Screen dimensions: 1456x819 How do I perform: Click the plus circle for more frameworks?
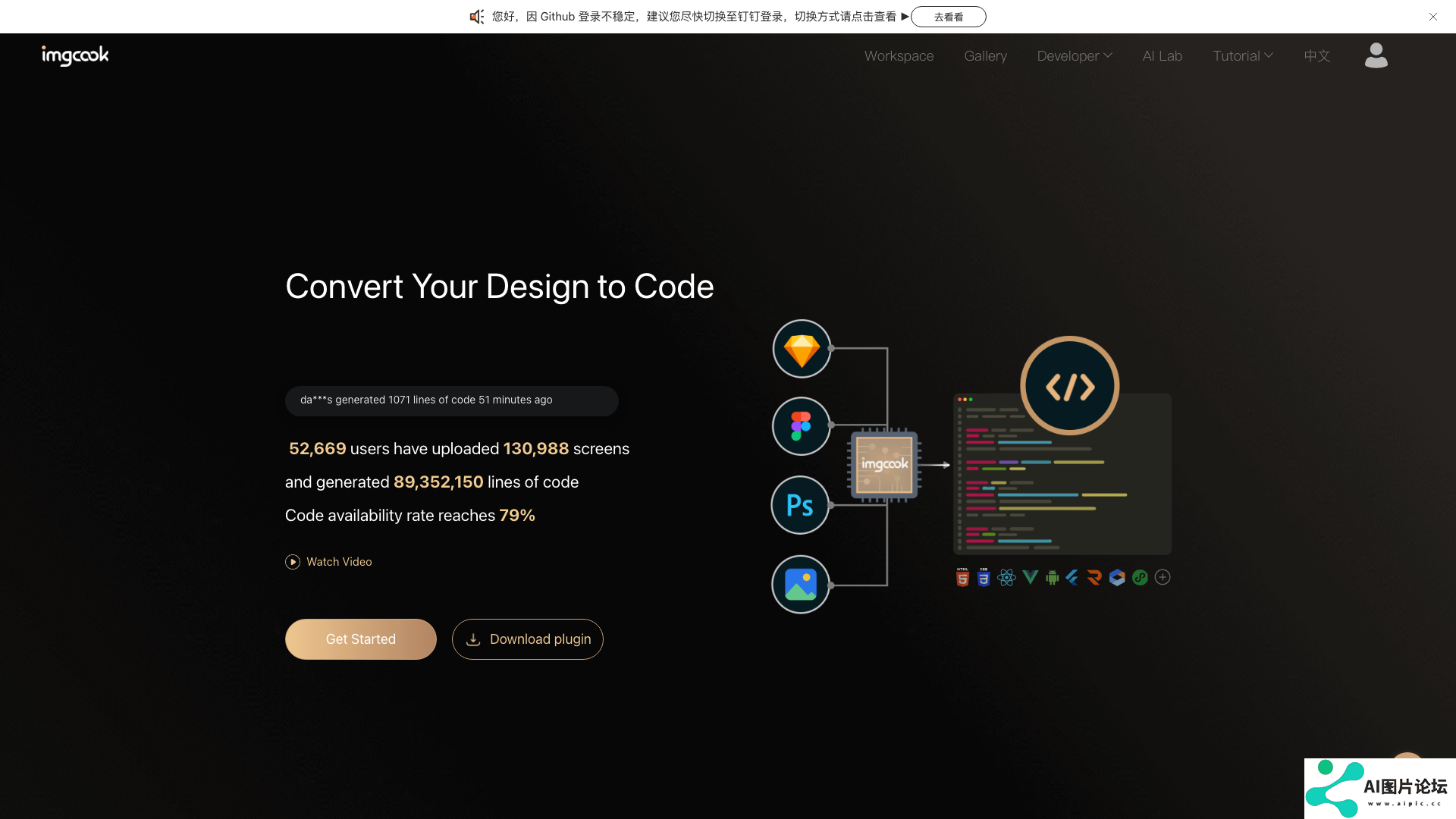click(1163, 578)
